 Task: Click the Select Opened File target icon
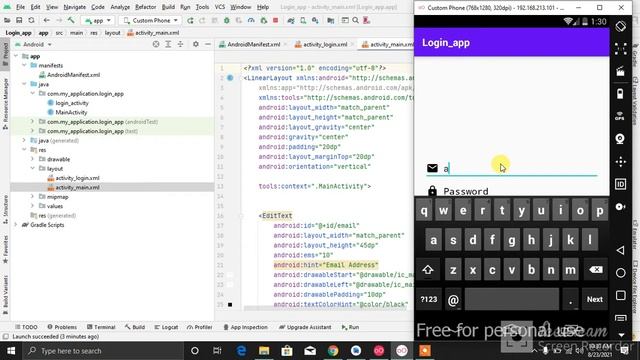click(156, 44)
